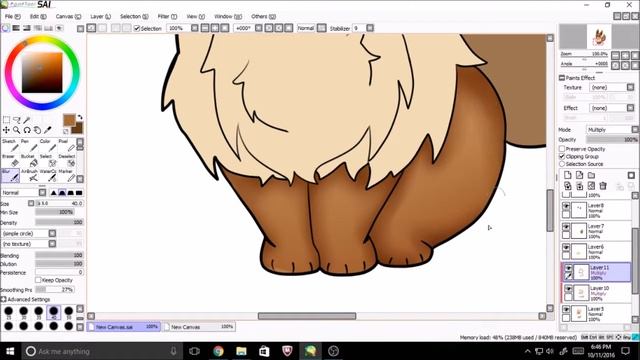The height and width of the screenshot is (360, 640).
Task: Open the no texture brush dropdown
Action: pos(29,244)
